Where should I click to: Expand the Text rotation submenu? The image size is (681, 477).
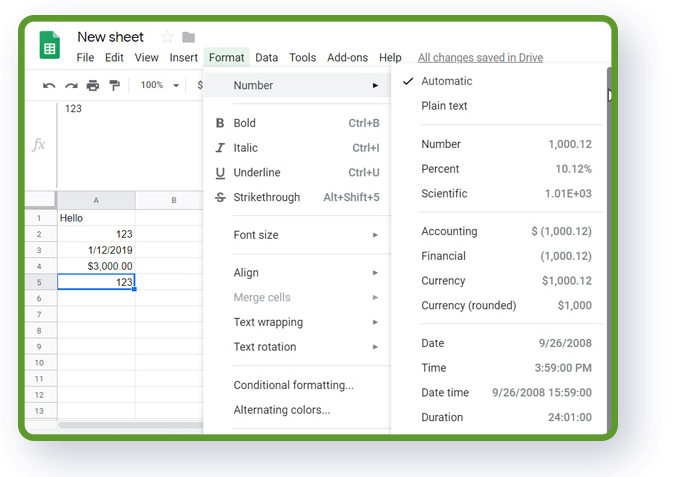(298, 347)
